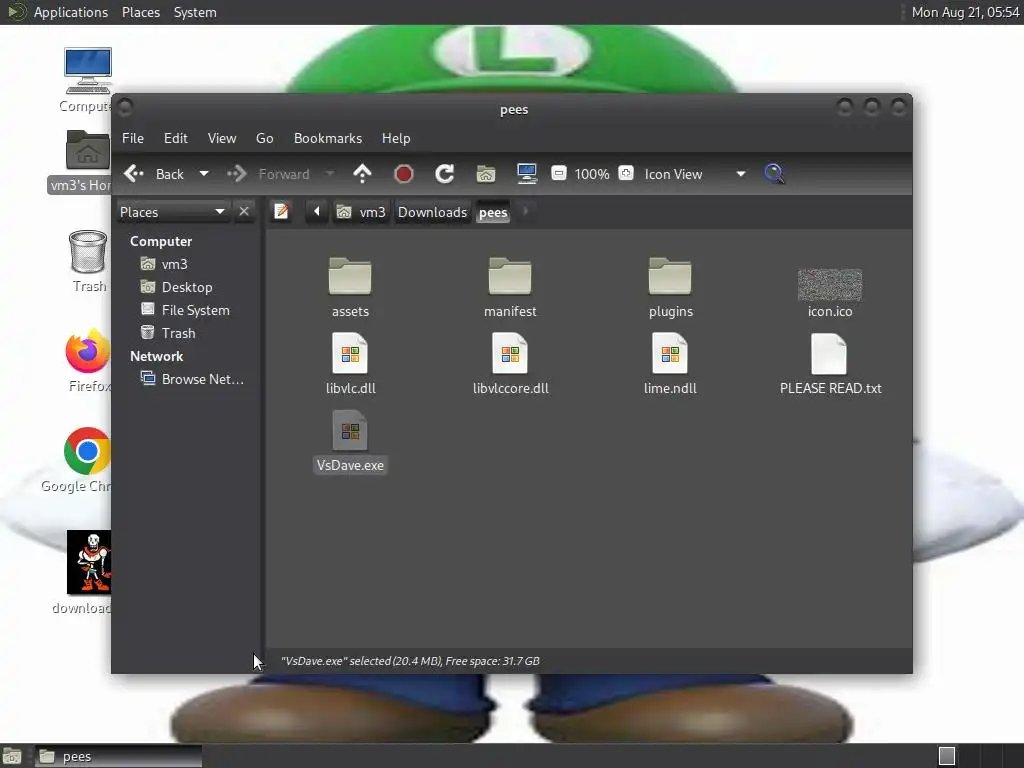
Task: Select the Computer desktop icon
Action: click(x=86, y=80)
